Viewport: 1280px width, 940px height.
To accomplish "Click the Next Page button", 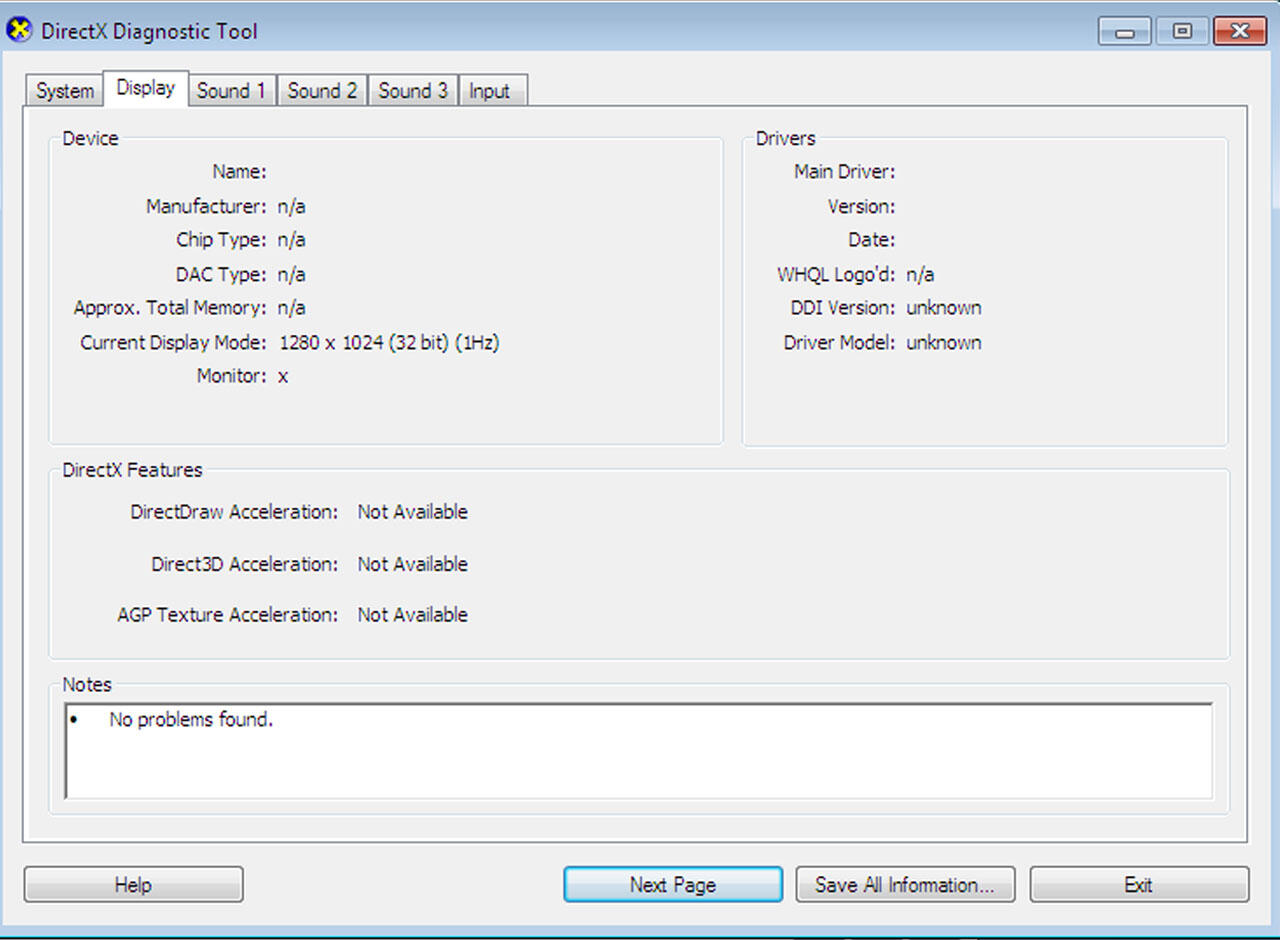I will [673, 885].
